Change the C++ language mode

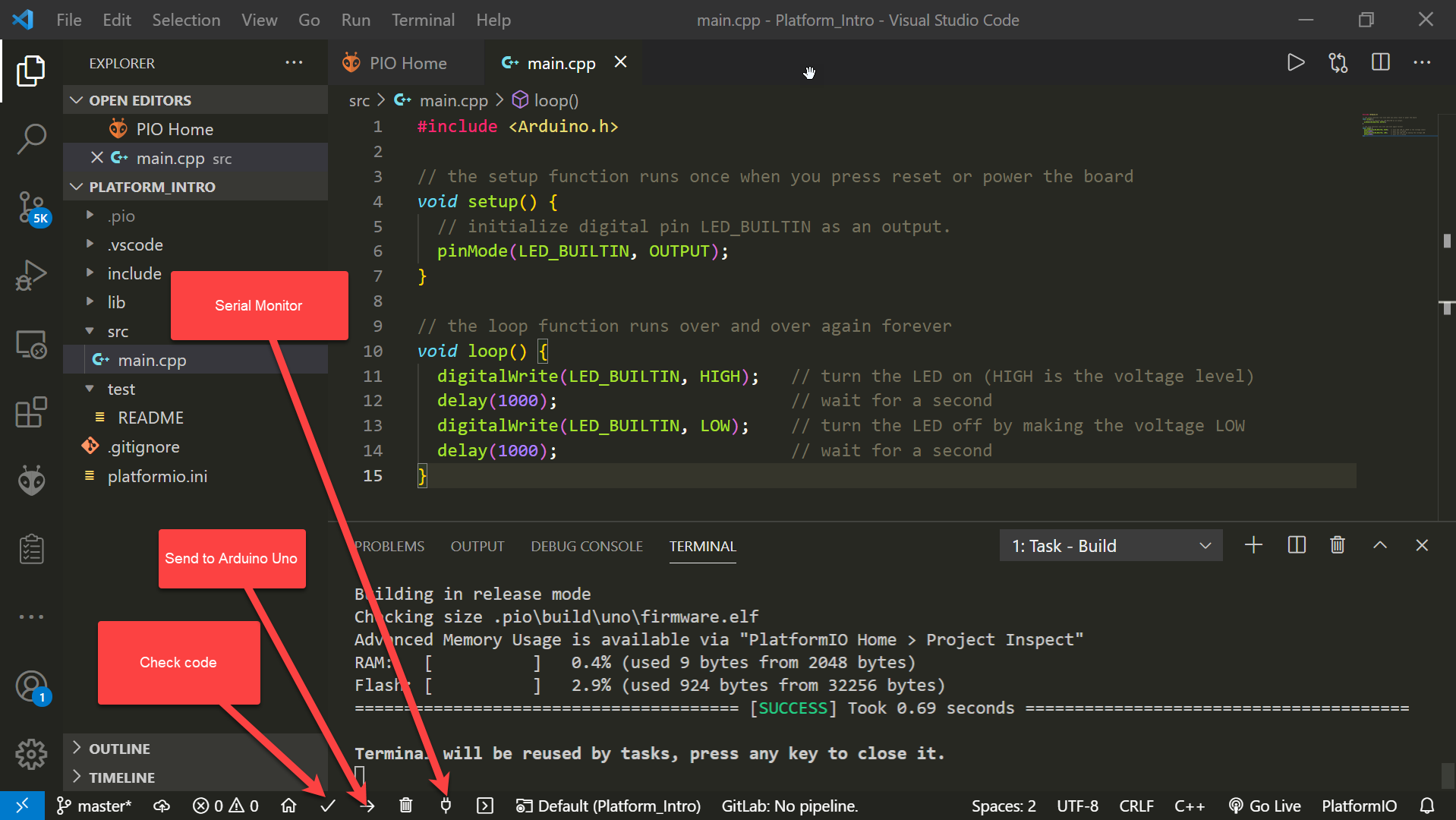tap(1190, 806)
